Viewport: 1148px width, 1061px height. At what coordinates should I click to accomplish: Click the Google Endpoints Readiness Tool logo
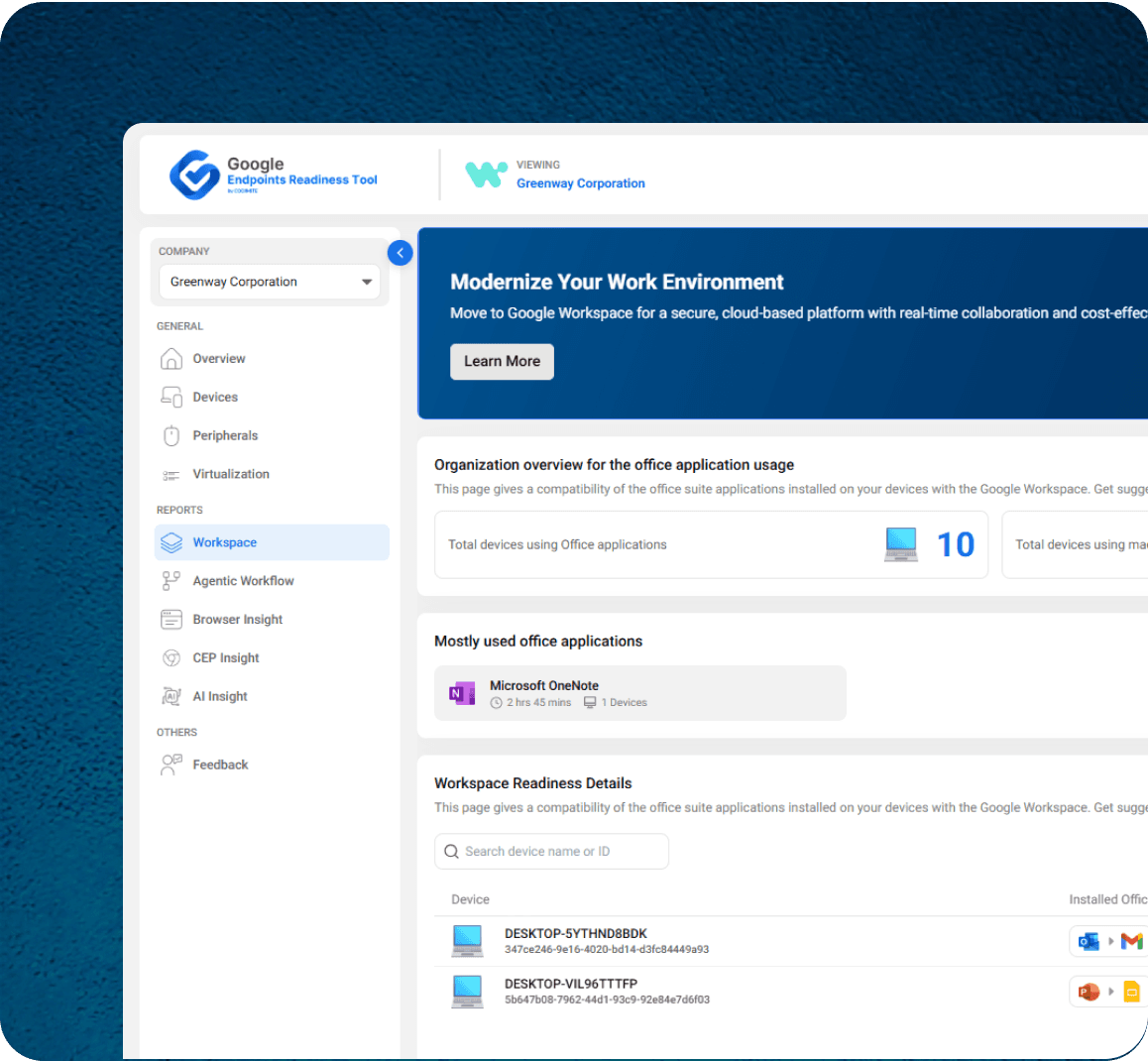(x=273, y=175)
